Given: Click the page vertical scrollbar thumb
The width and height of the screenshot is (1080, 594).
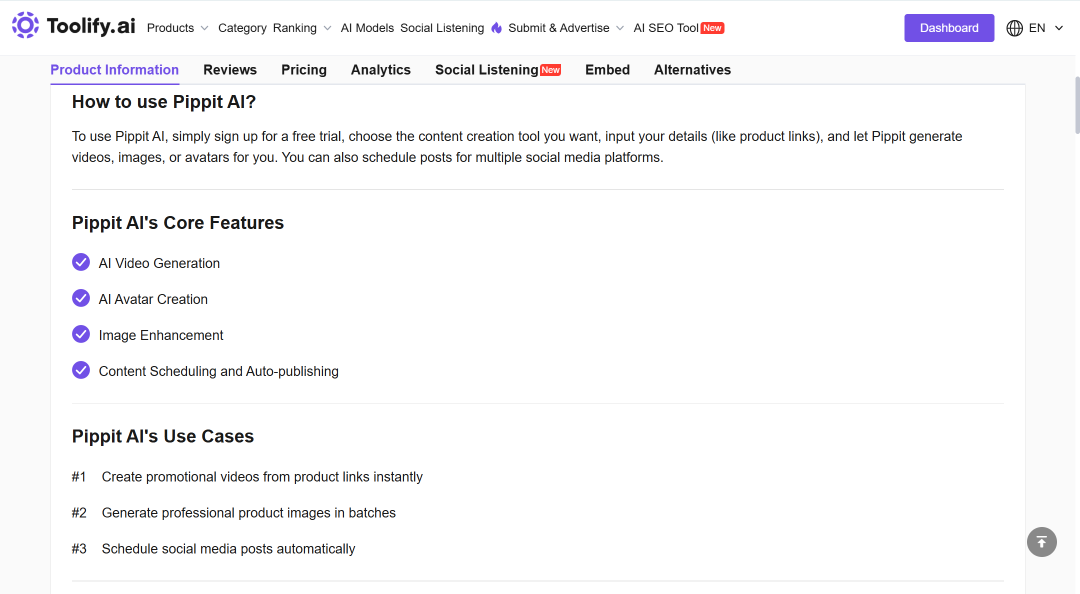Looking at the screenshot, I should (1077, 105).
